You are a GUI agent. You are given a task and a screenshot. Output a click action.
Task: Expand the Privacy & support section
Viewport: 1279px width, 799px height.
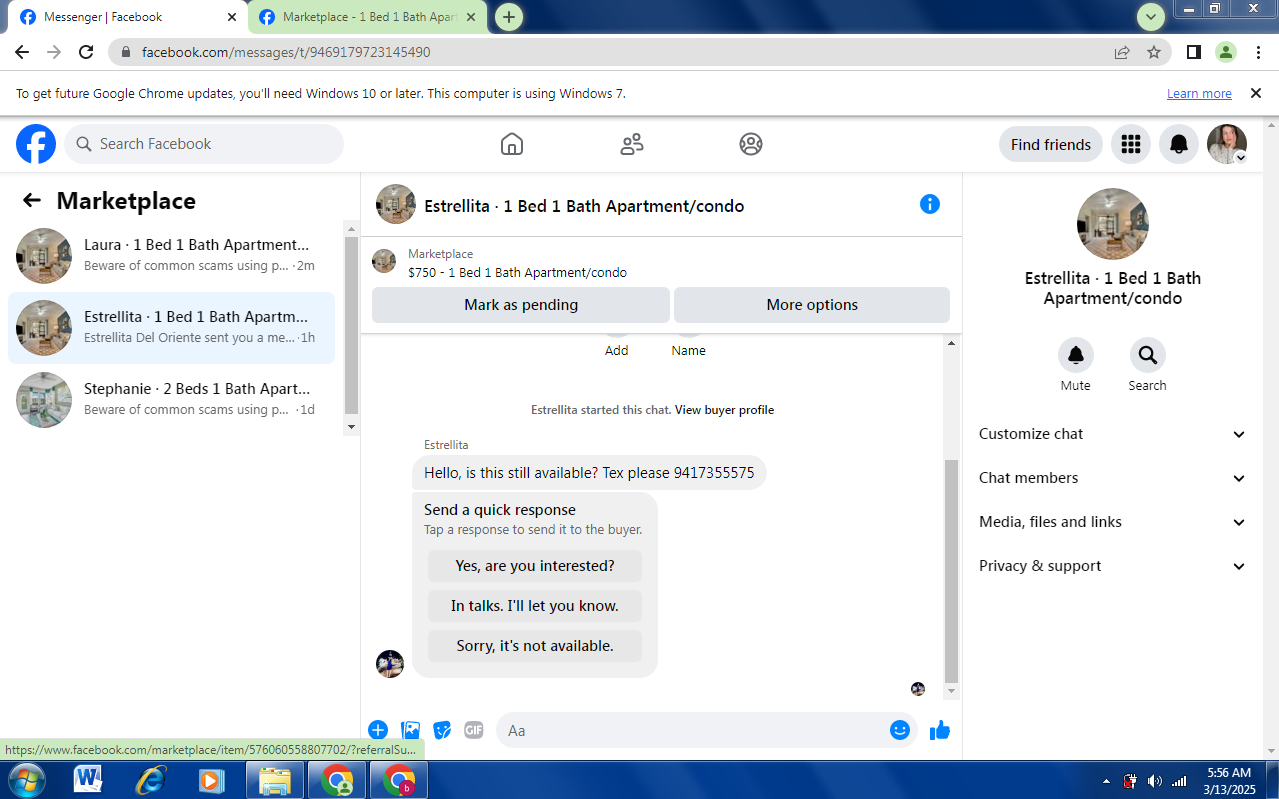point(1112,566)
